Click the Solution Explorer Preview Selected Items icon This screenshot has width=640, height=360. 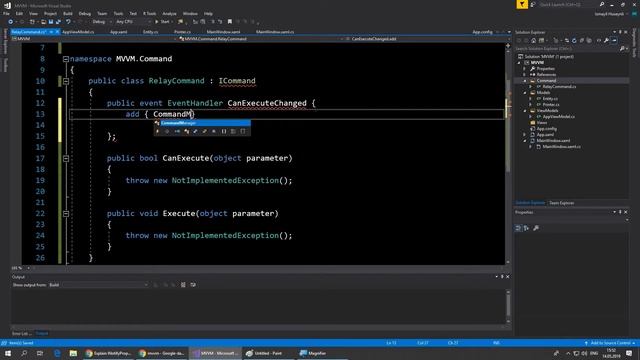[x=614, y=40]
